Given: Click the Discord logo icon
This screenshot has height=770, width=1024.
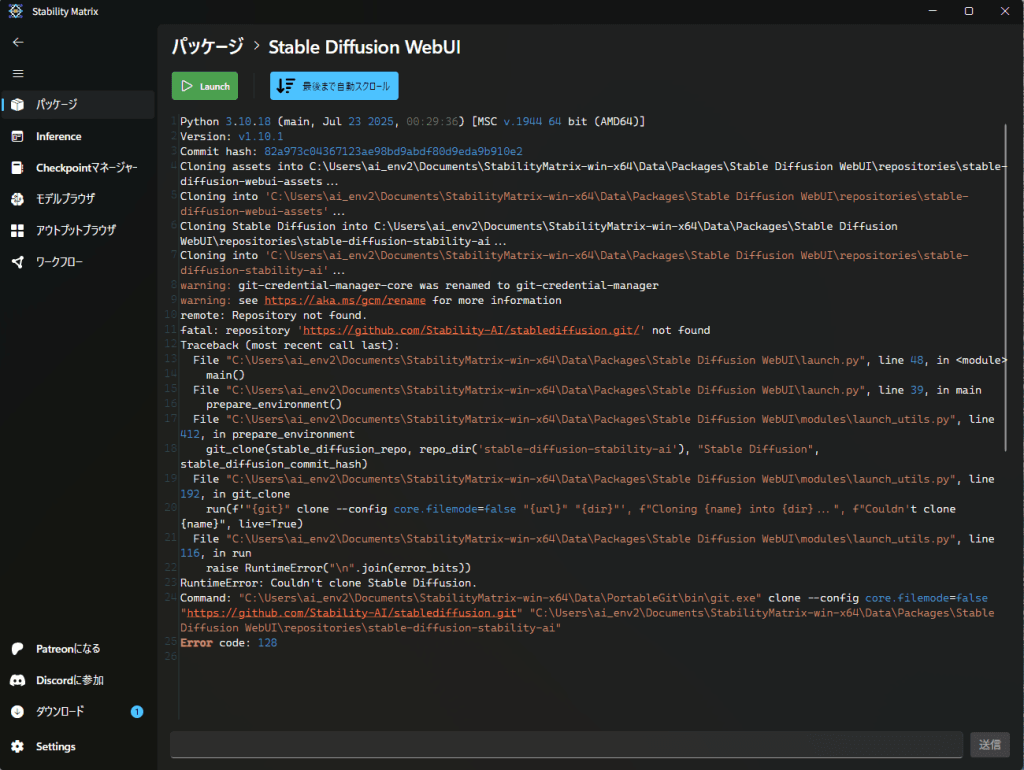Looking at the screenshot, I should click(18, 680).
